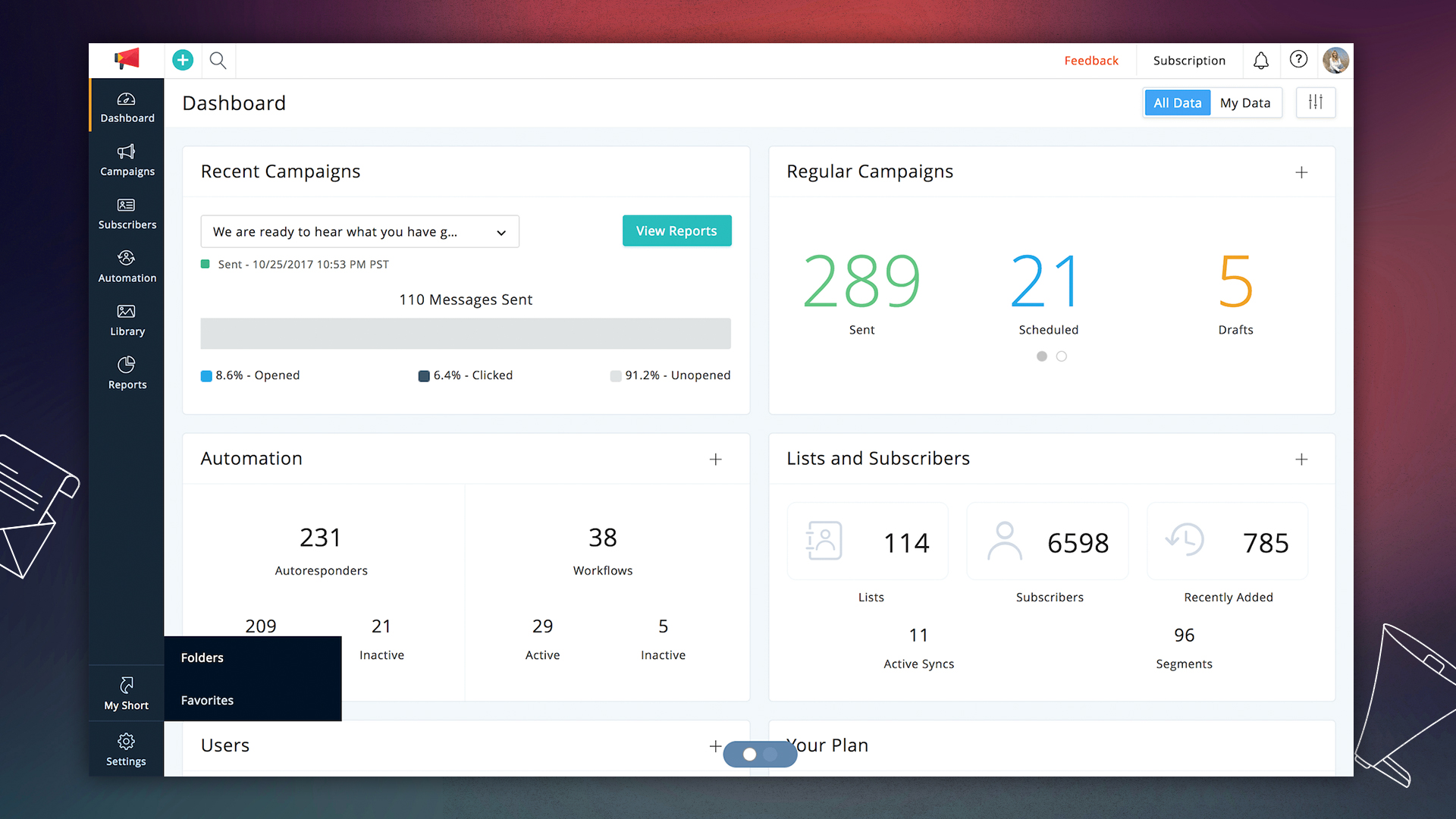Click the dark Clicked legend swatch
The height and width of the screenshot is (819, 1456).
pos(424,376)
